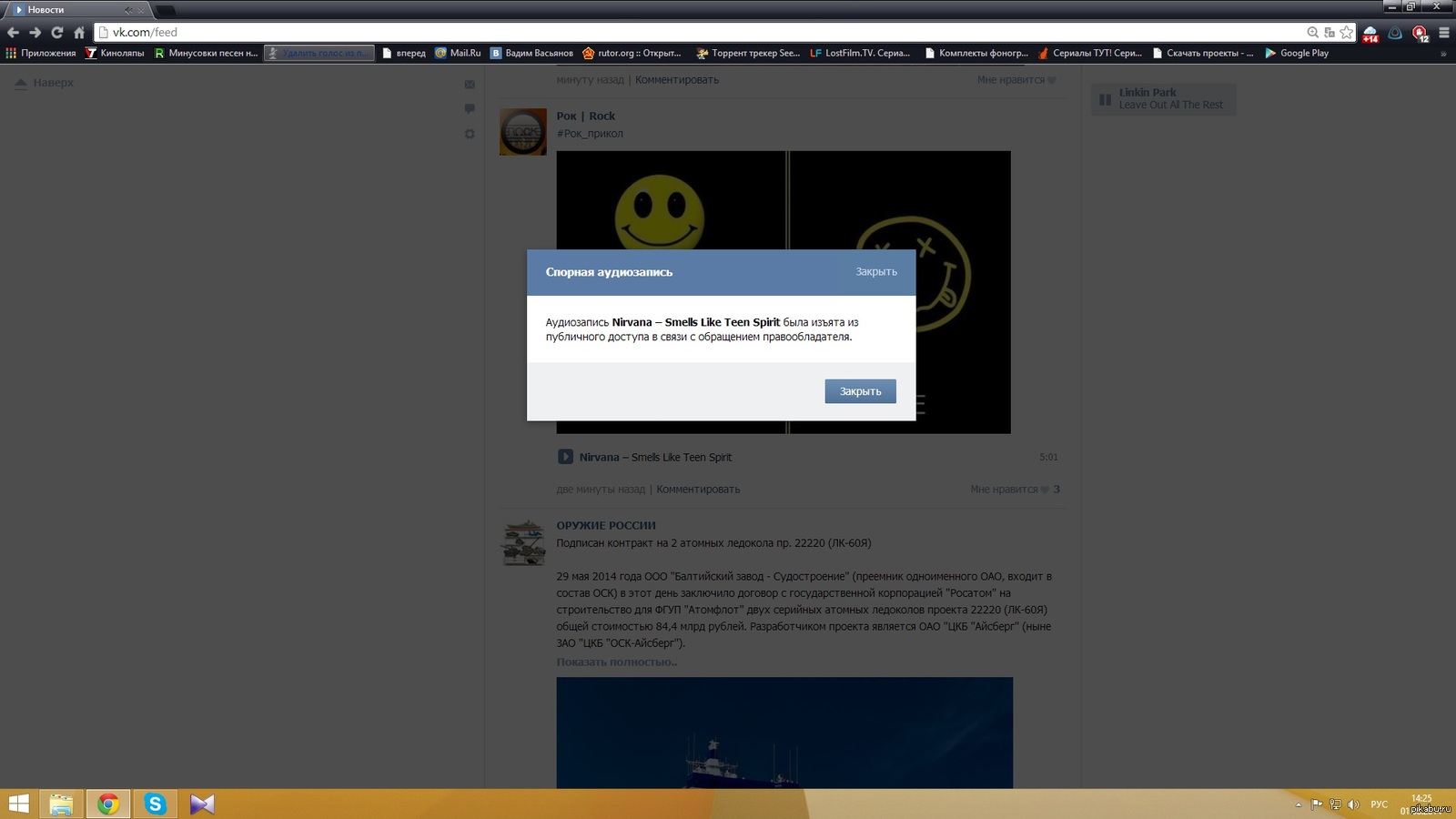Open the settings gear icon in sidebar
Viewport: 1456px width, 819px height.
(x=470, y=134)
